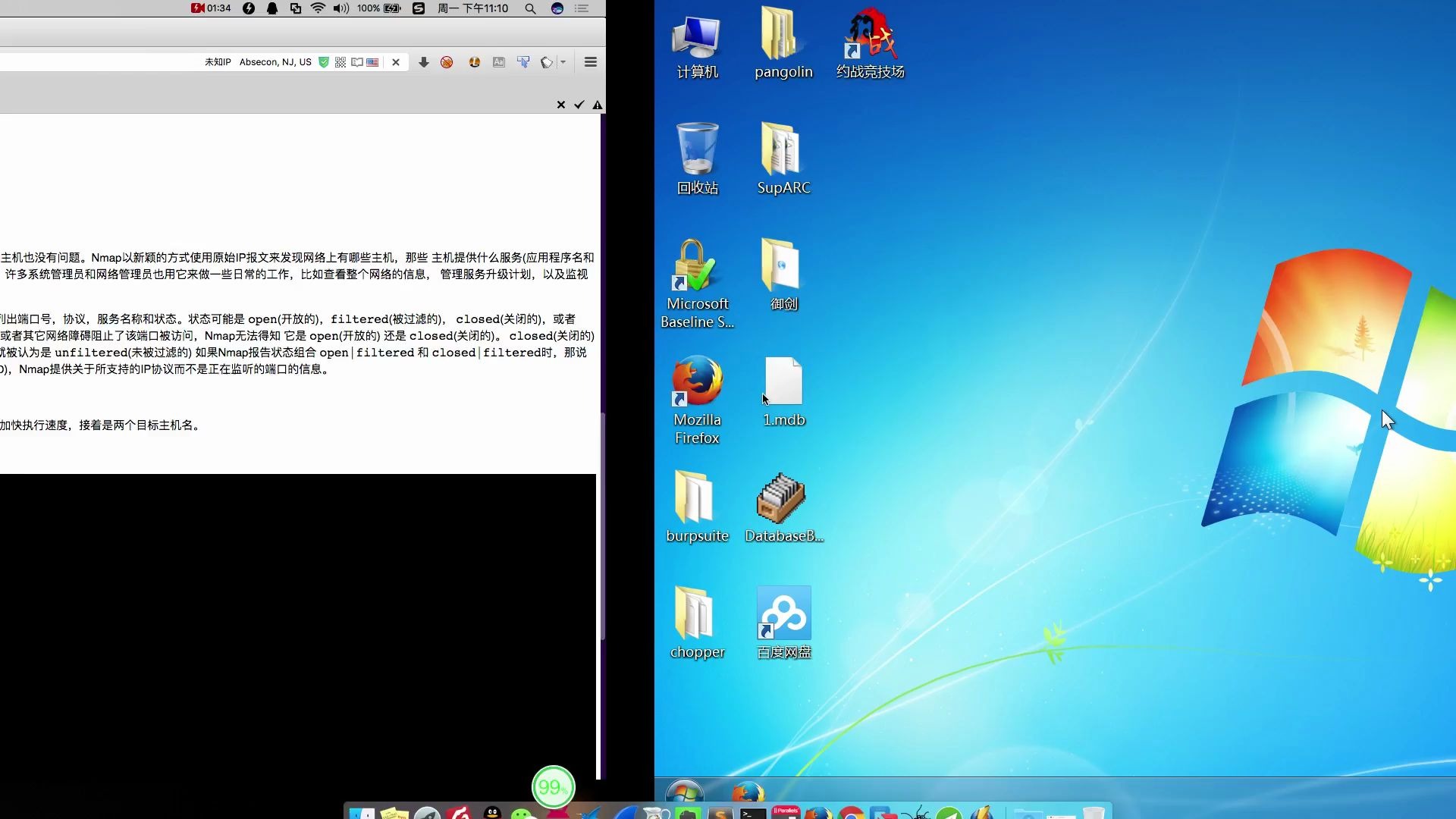Click the green shield icon in the address bar

click(324, 62)
